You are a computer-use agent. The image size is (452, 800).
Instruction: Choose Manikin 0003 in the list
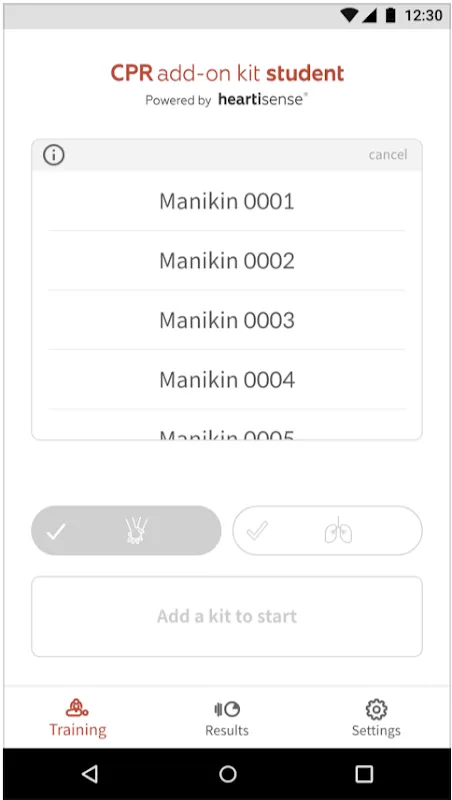[x=227, y=320]
